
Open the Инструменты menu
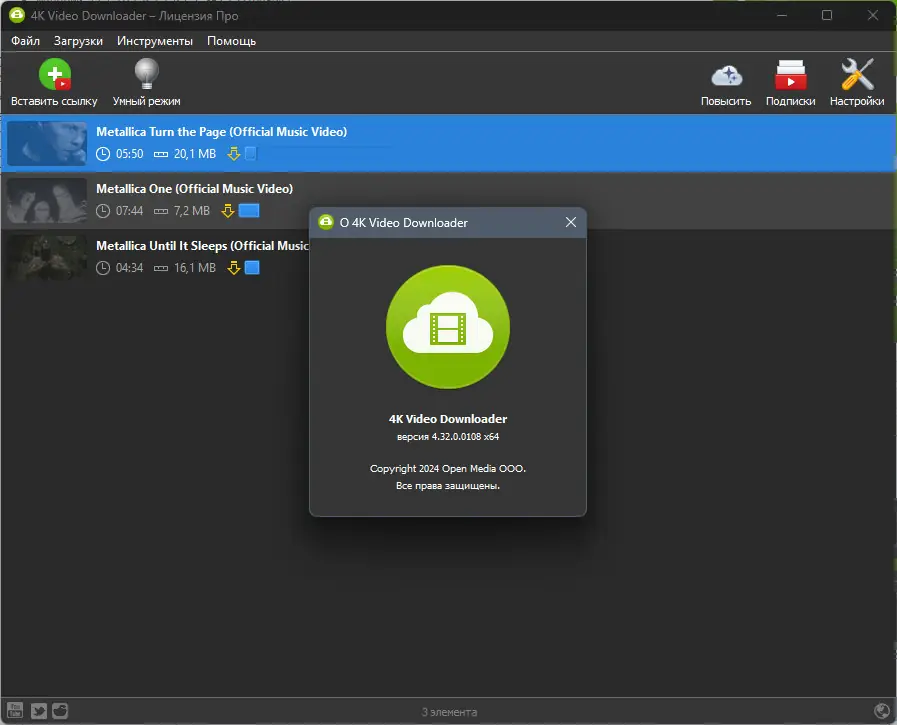(154, 41)
